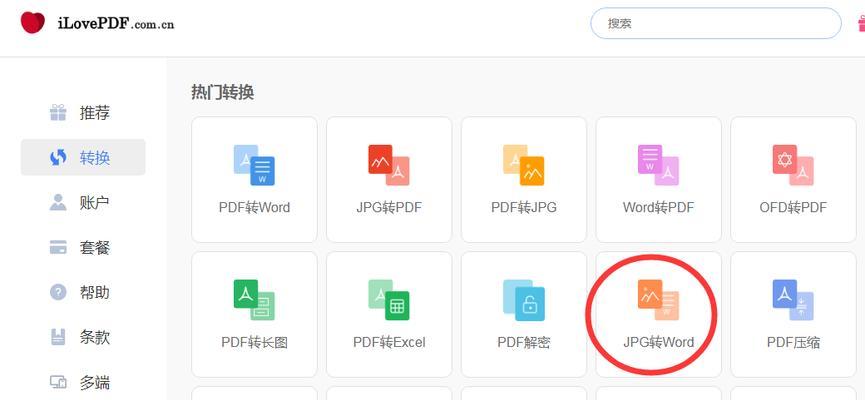Click the Word转PDF purple icon
This screenshot has height=400, width=865.
click(658, 165)
